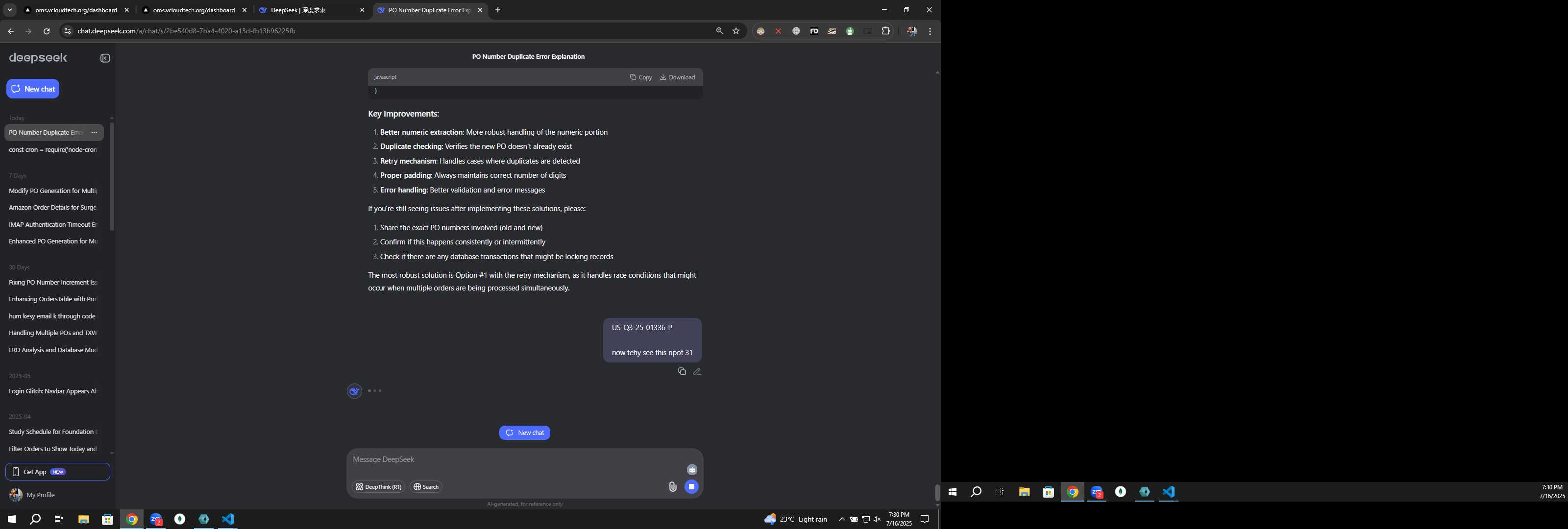Image resolution: width=1568 pixels, height=529 pixels.
Task: Open the Filter Orders to Show Today chat
Action: [x=53, y=449]
